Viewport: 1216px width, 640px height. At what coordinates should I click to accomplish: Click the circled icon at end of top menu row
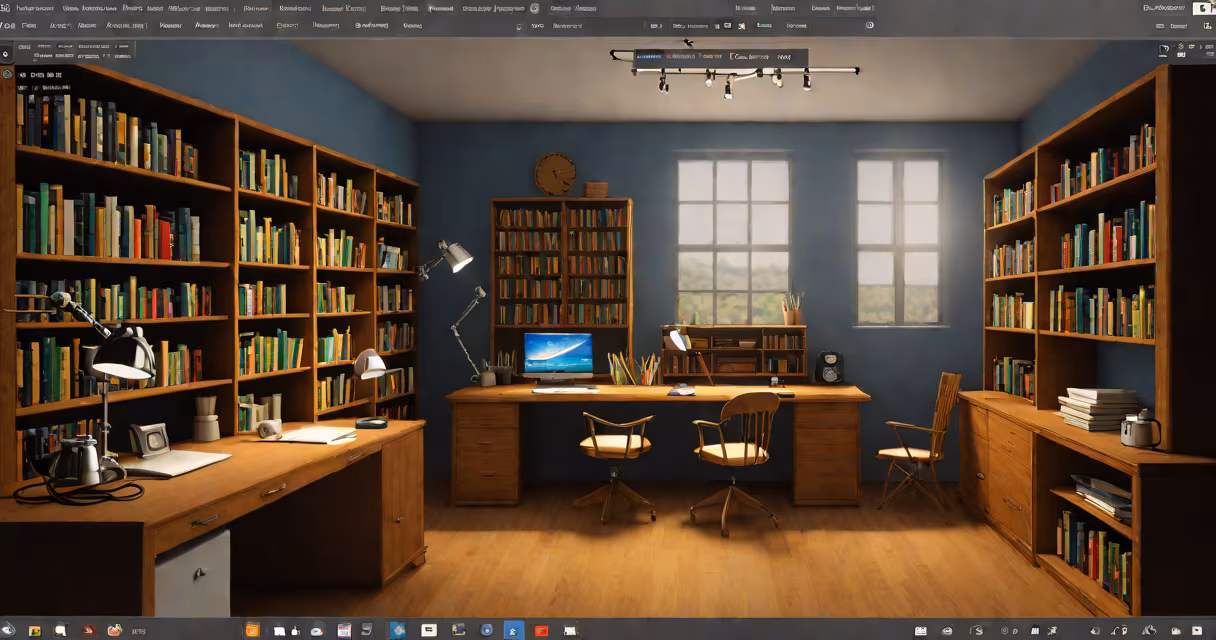534,8
